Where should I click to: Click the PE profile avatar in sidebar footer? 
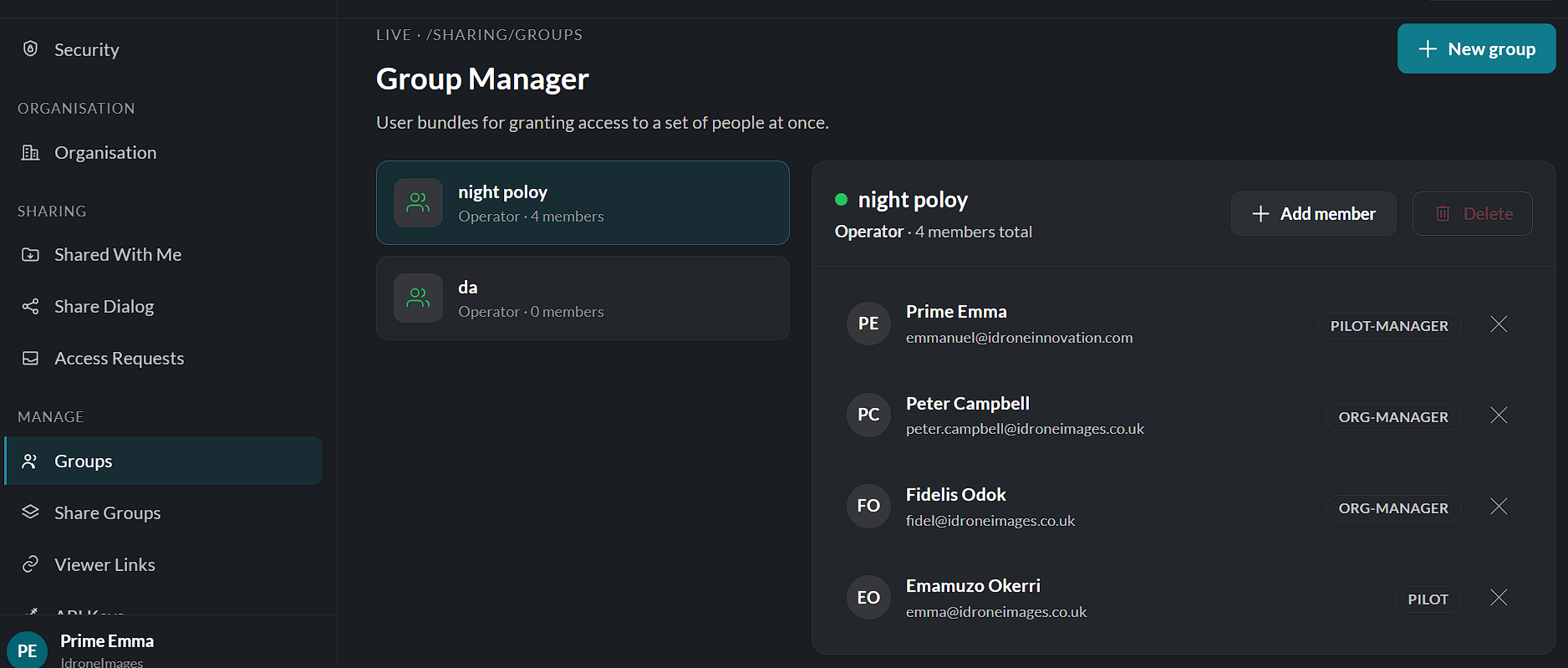(x=28, y=650)
